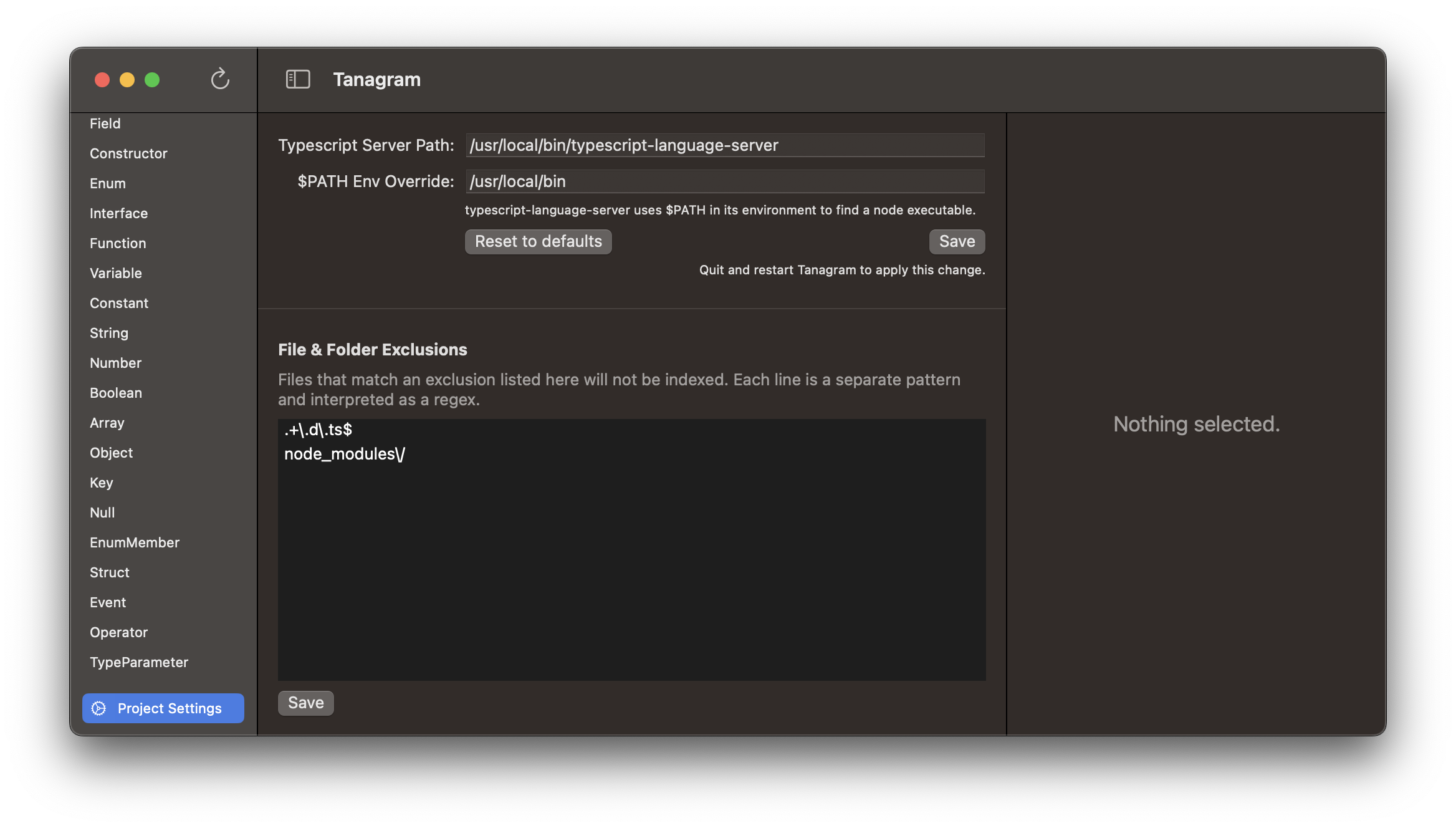Select Enum in the sidebar
Screen dimensions: 1456x828
(108, 183)
